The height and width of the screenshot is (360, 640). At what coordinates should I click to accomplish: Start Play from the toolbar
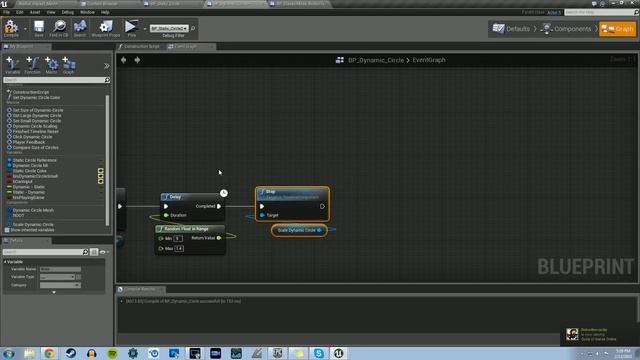click(131, 29)
